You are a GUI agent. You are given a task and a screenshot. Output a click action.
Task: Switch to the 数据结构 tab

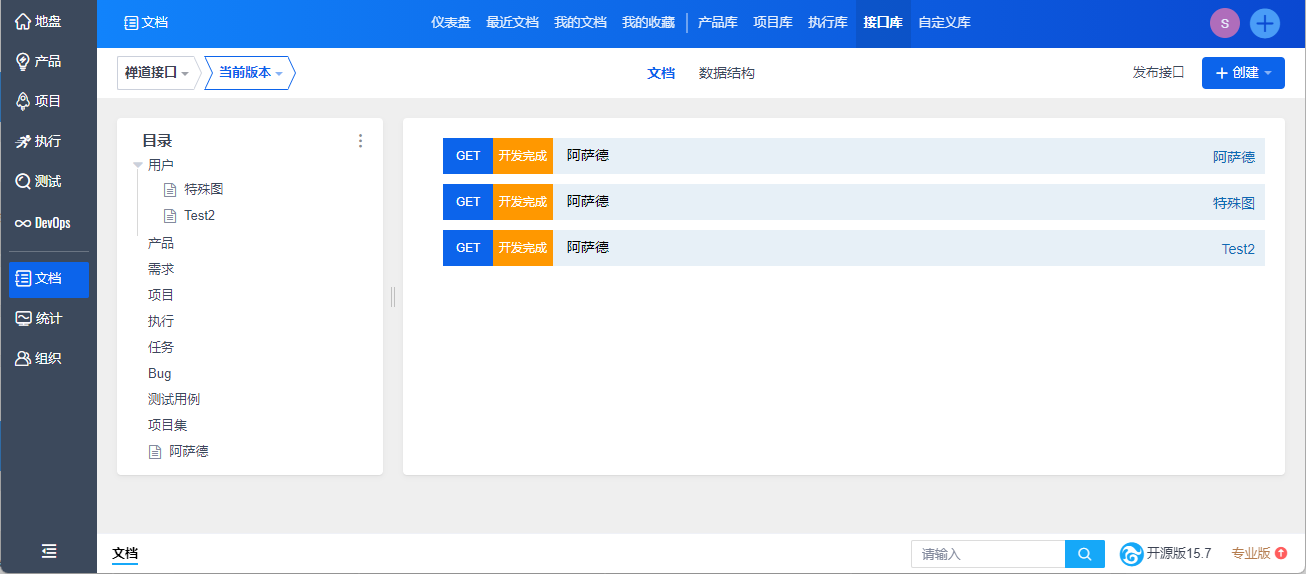point(726,73)
